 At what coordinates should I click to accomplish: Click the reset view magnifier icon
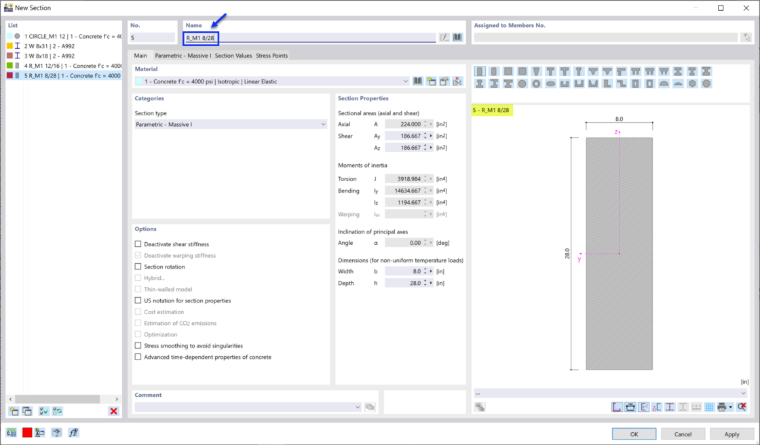click(742, 407)
